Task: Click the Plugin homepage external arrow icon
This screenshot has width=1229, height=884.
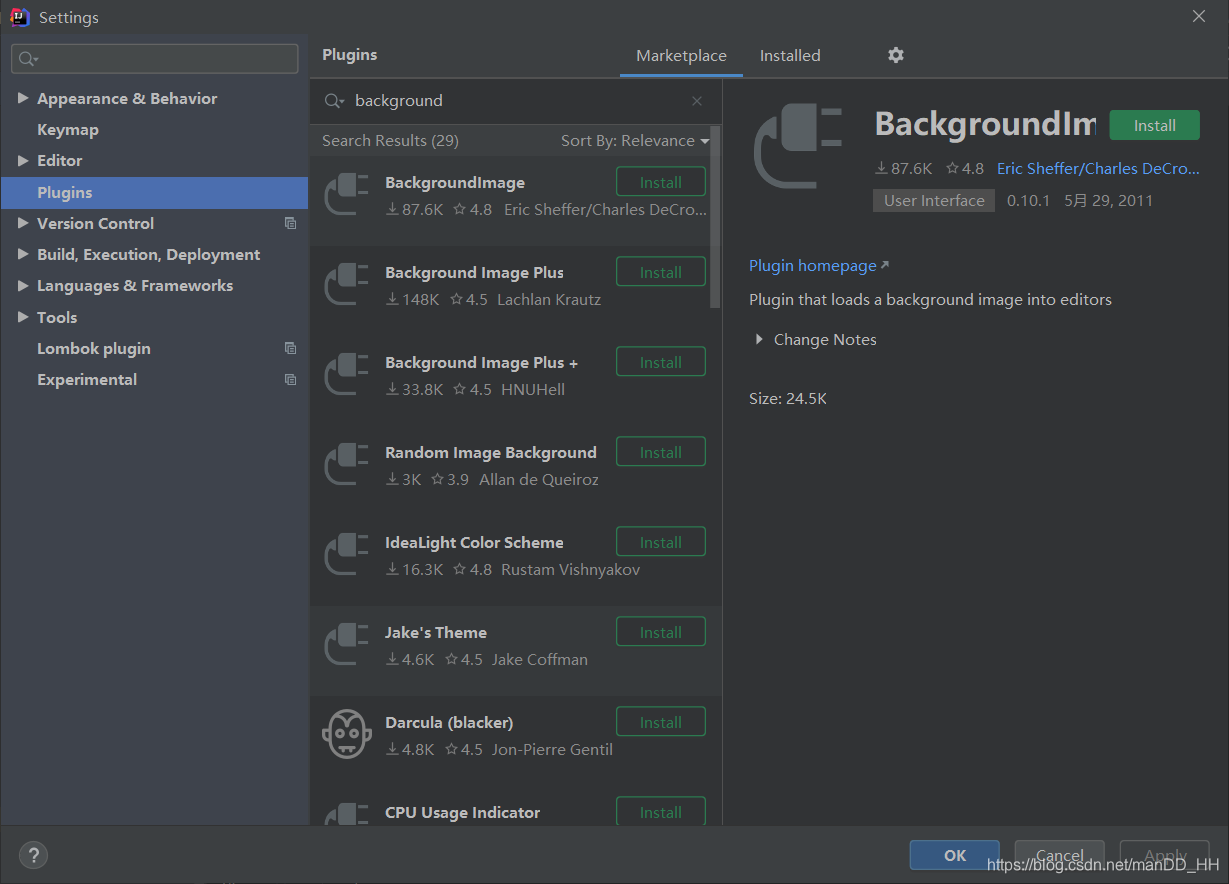Action: coord(884,265)
